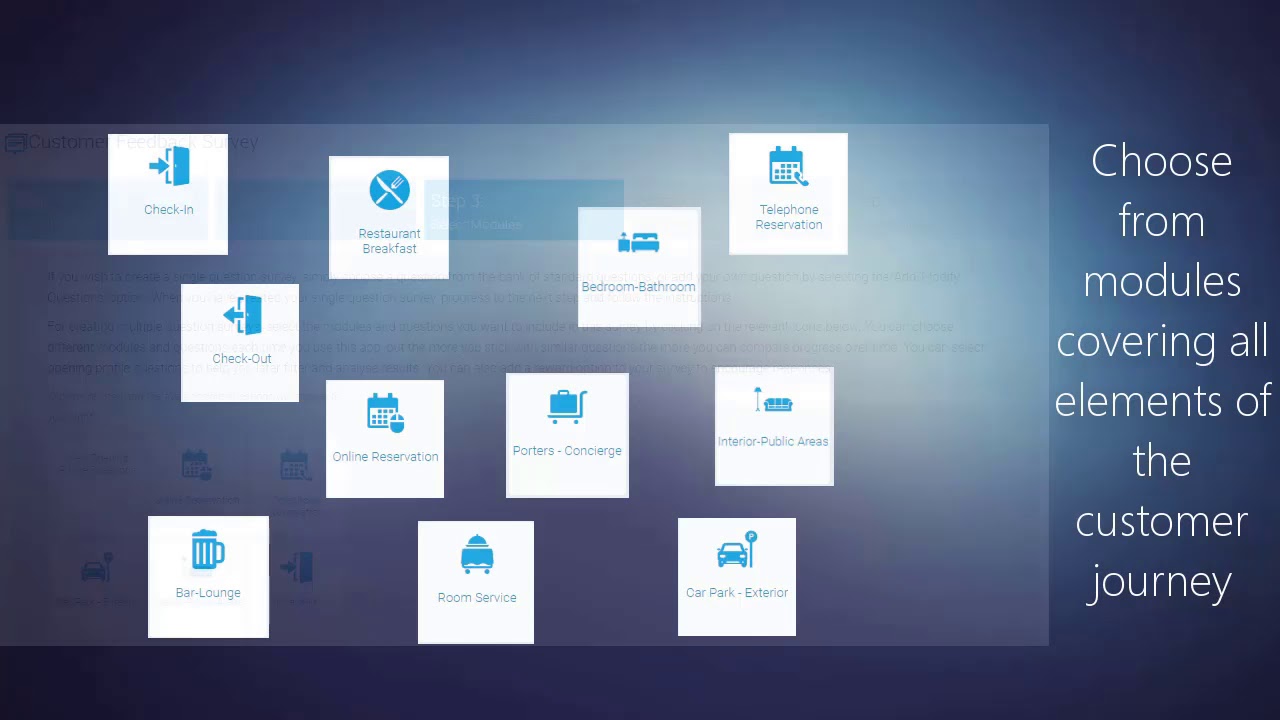Choose the Car Park - Exterior car icon
Image resolution: width=1280 pixels, height=720 pixels.
point(737,550)
